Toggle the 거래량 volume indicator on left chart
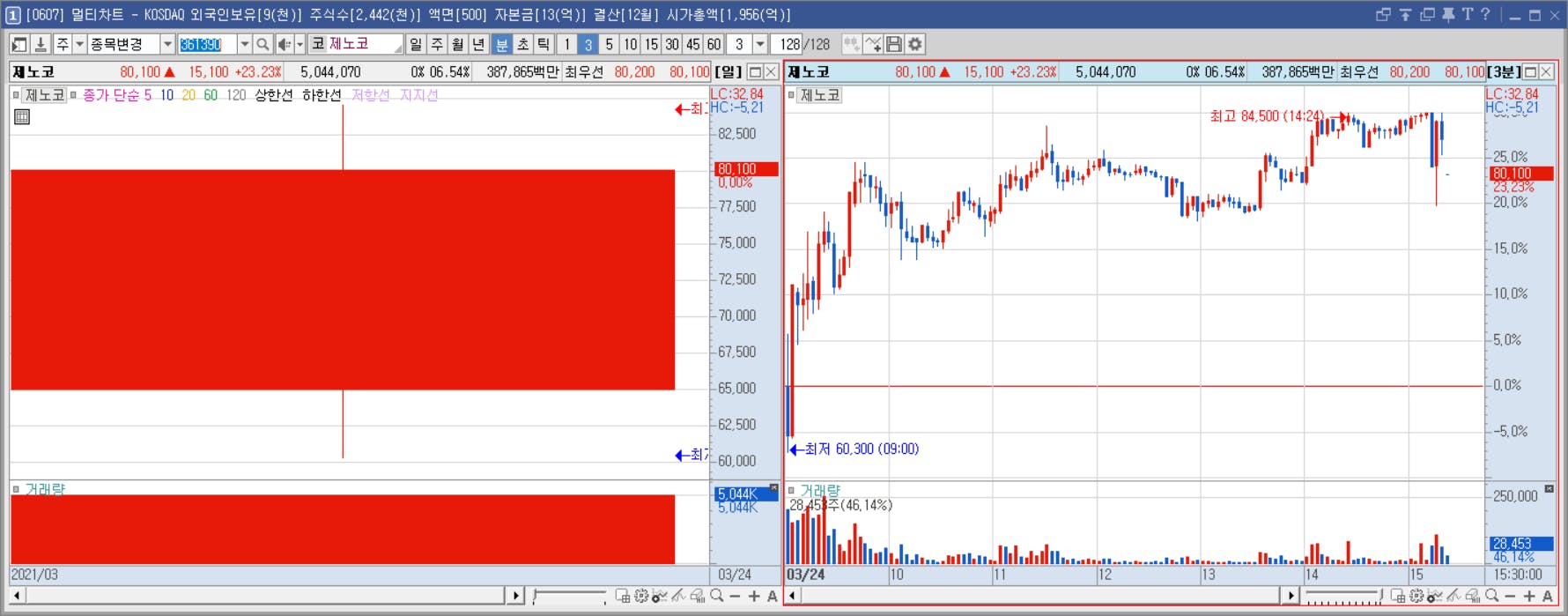Screen dimensions: 1568x616 point(16,489)
